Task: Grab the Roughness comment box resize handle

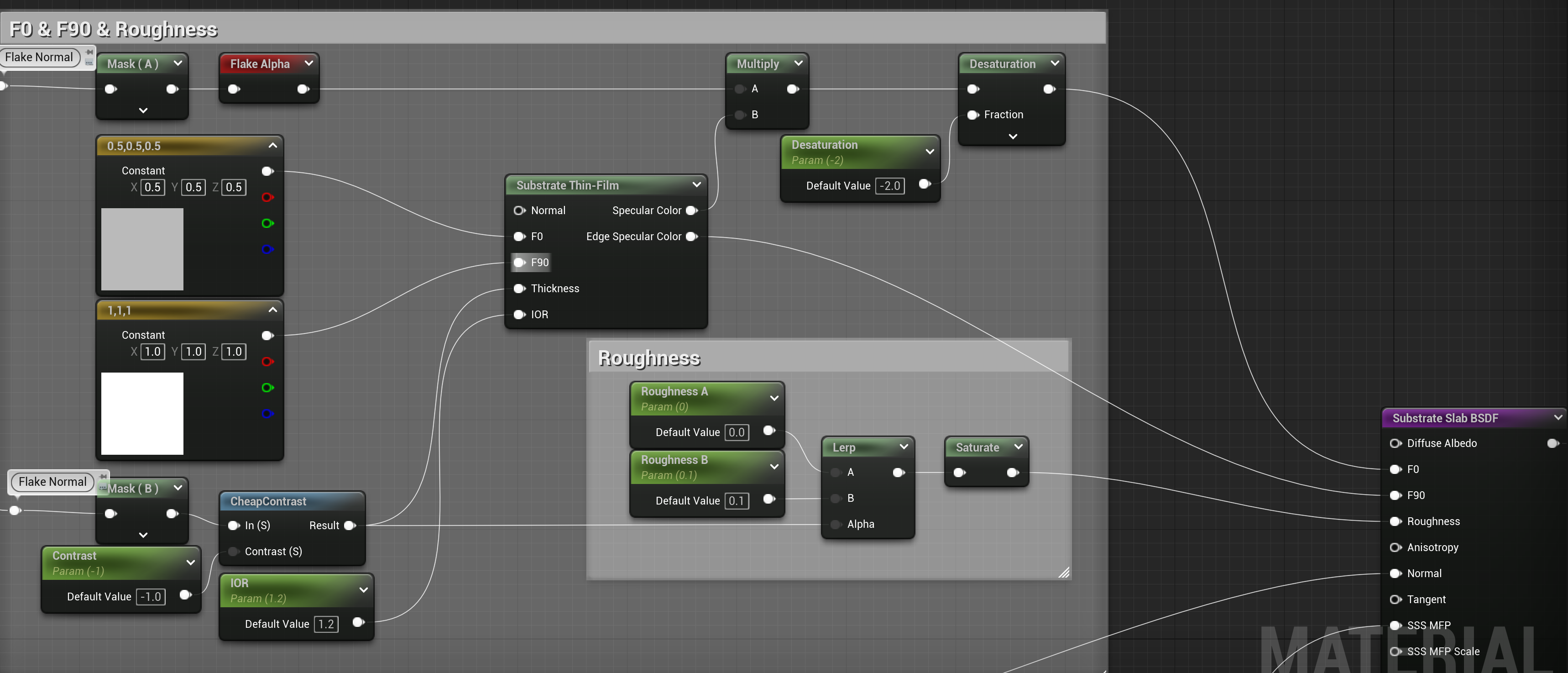Action: coord(1063,572)
